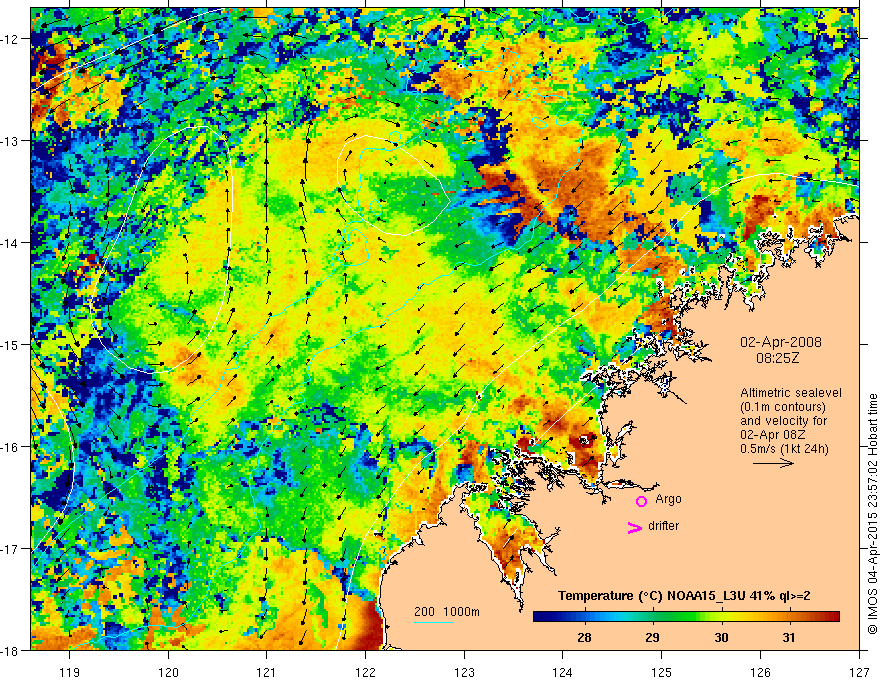The image size is (880, 680).
Task: Click the magenta drifter arrowhead legend symbol
Action: click(x=635, y=527)
